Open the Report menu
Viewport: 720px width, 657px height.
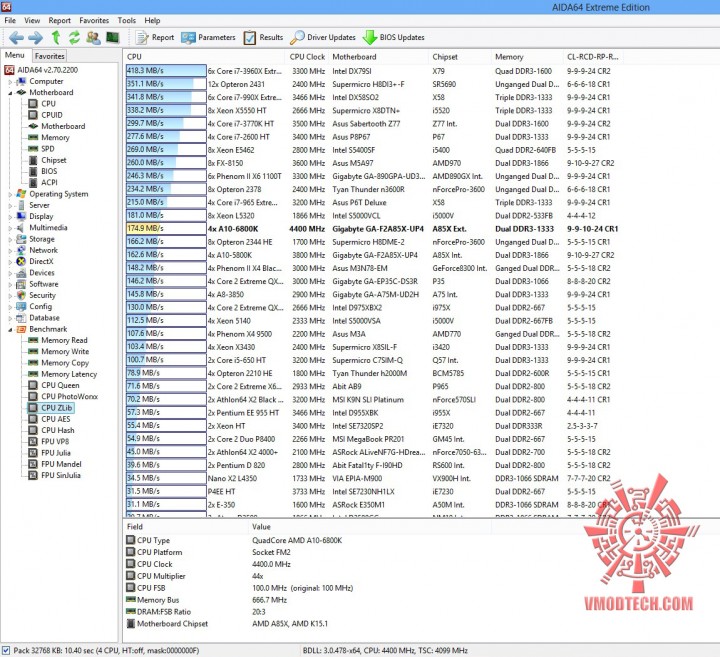coord(60,20)
